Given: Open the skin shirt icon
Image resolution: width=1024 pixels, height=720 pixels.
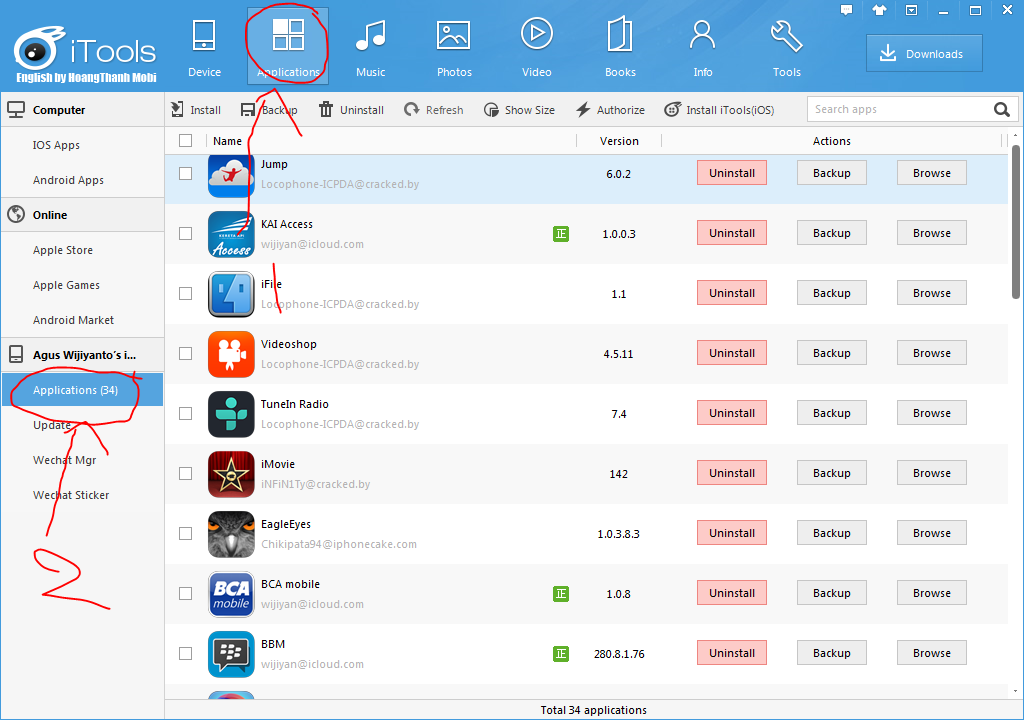Looking at the screenshot, I should (879, 10).
